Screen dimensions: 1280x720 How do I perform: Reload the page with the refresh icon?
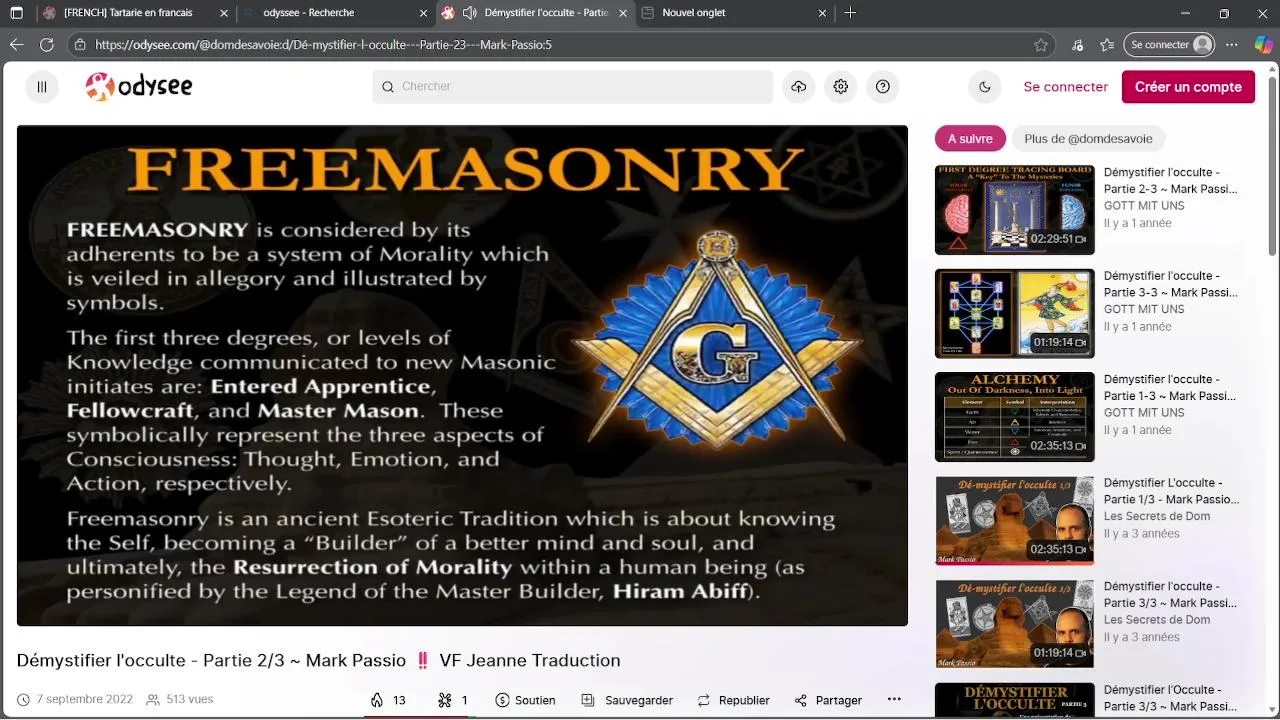(x=46, y=45)
